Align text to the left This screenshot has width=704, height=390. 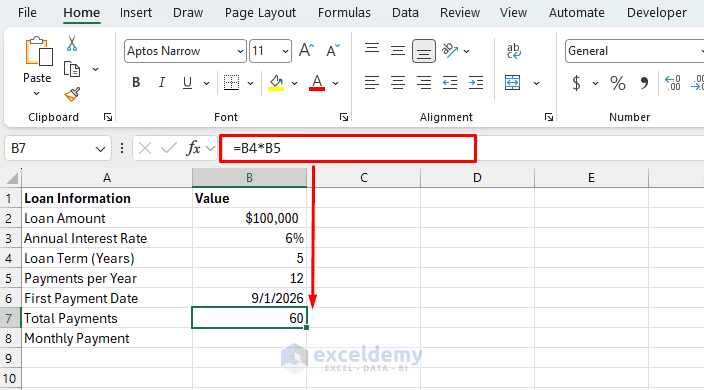click(x=372, y=83)
